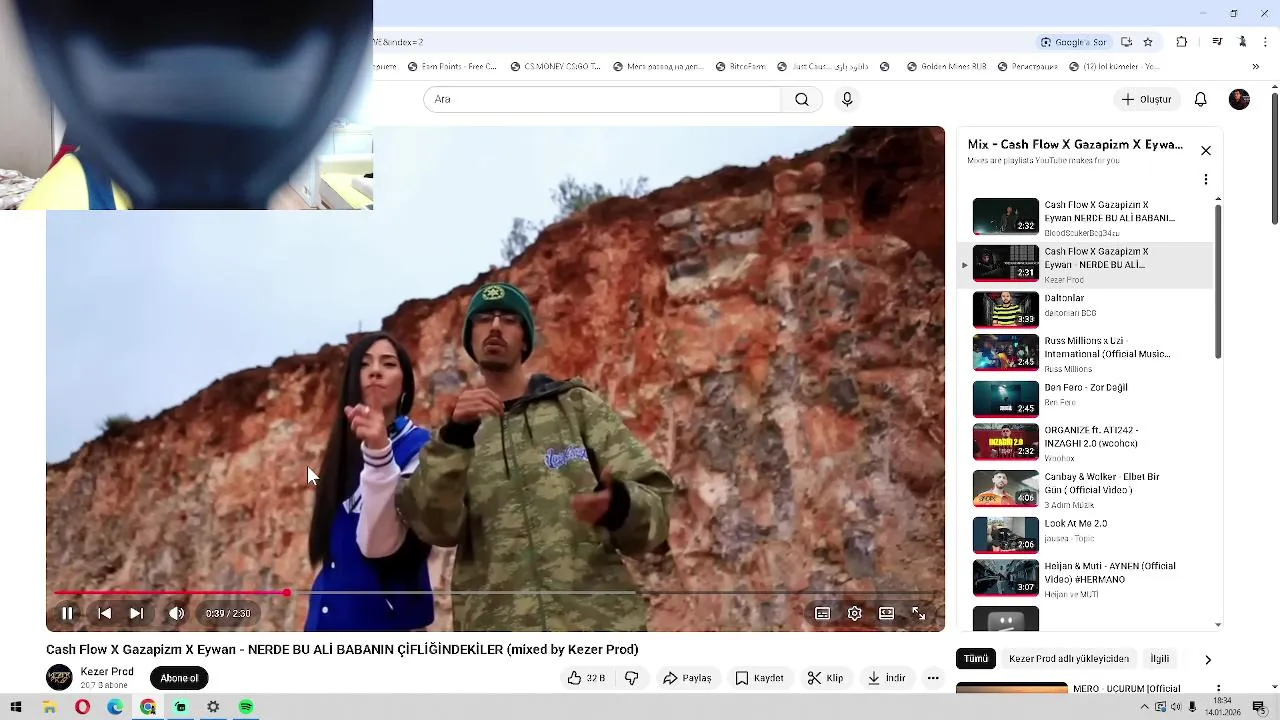Viewport: 1280px width, 720px height.
Task: Click the search magnifier button
Action: (802, 99)
